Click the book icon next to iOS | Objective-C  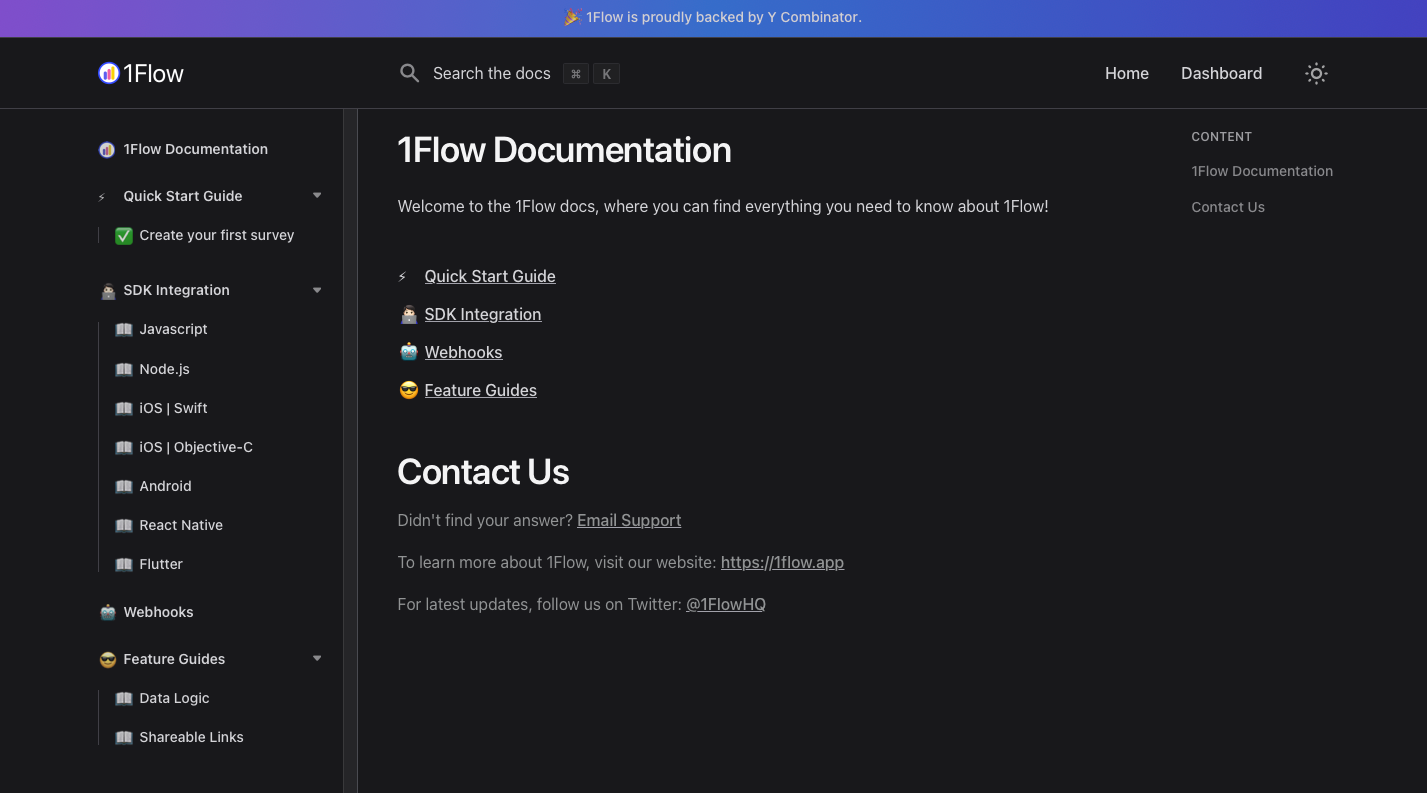(x=124, y=448)
